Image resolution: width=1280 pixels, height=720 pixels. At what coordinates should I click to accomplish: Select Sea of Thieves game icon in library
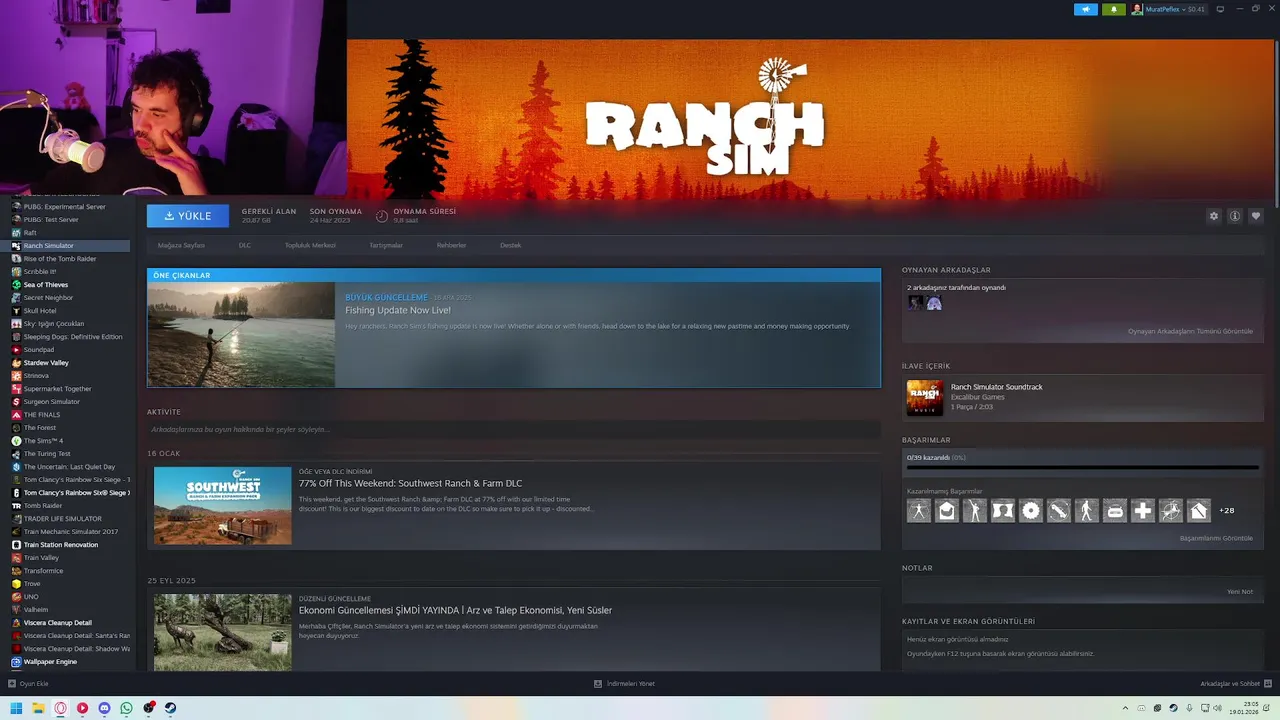click(x=16, y=285)
